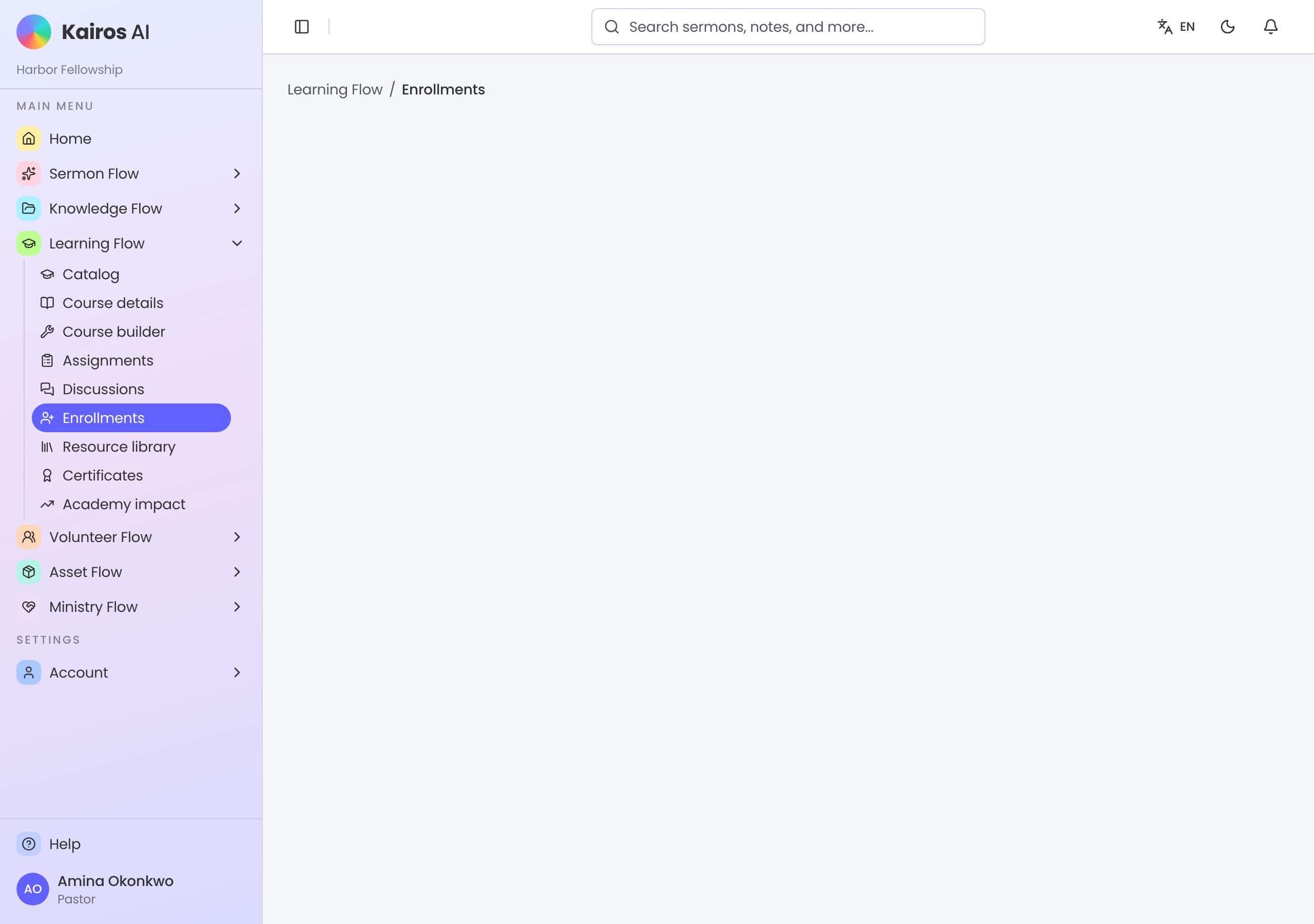The width and height of the screenshot is (1314, 924).
Task: Click Learning Flow breadcrumb link
Action: [335, 90]
